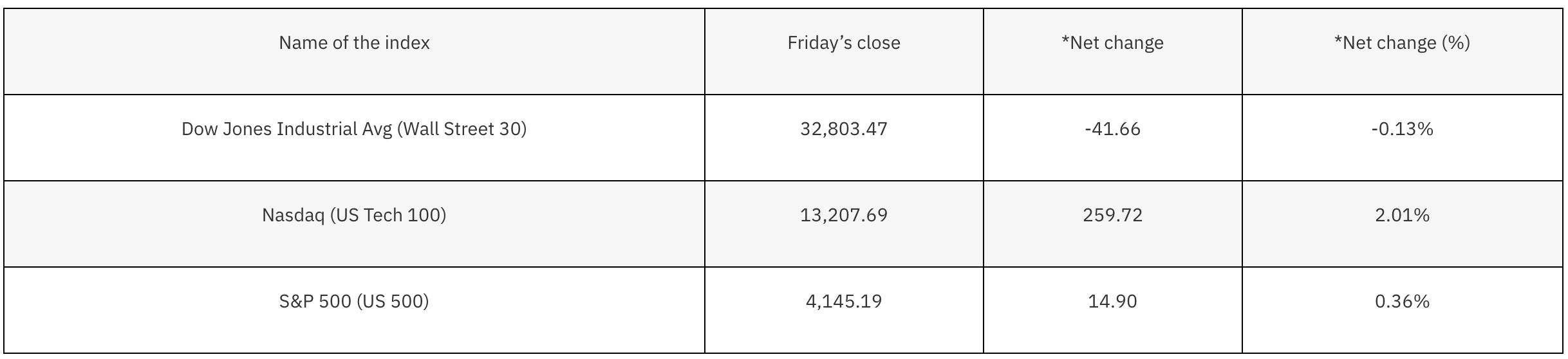
Task: Click the S&P 500 closing value 4,145.19
Action: point(843,301)
